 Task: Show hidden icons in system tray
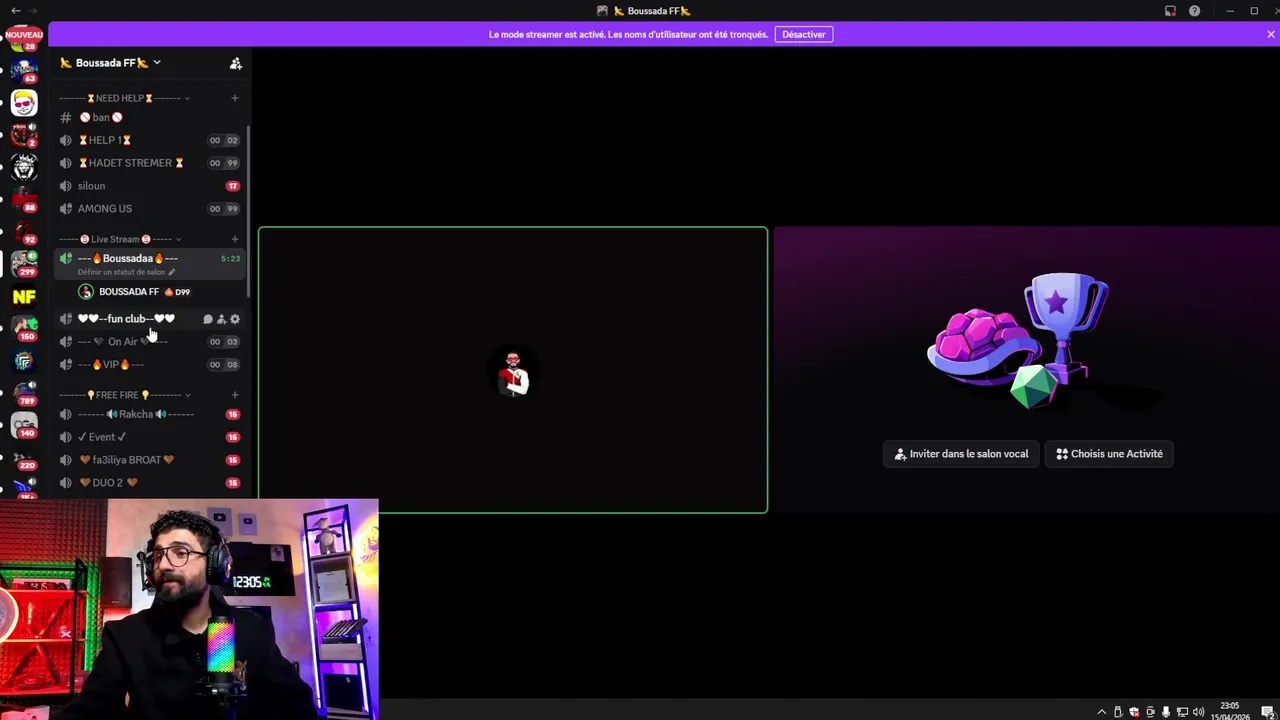(1102, 712)
